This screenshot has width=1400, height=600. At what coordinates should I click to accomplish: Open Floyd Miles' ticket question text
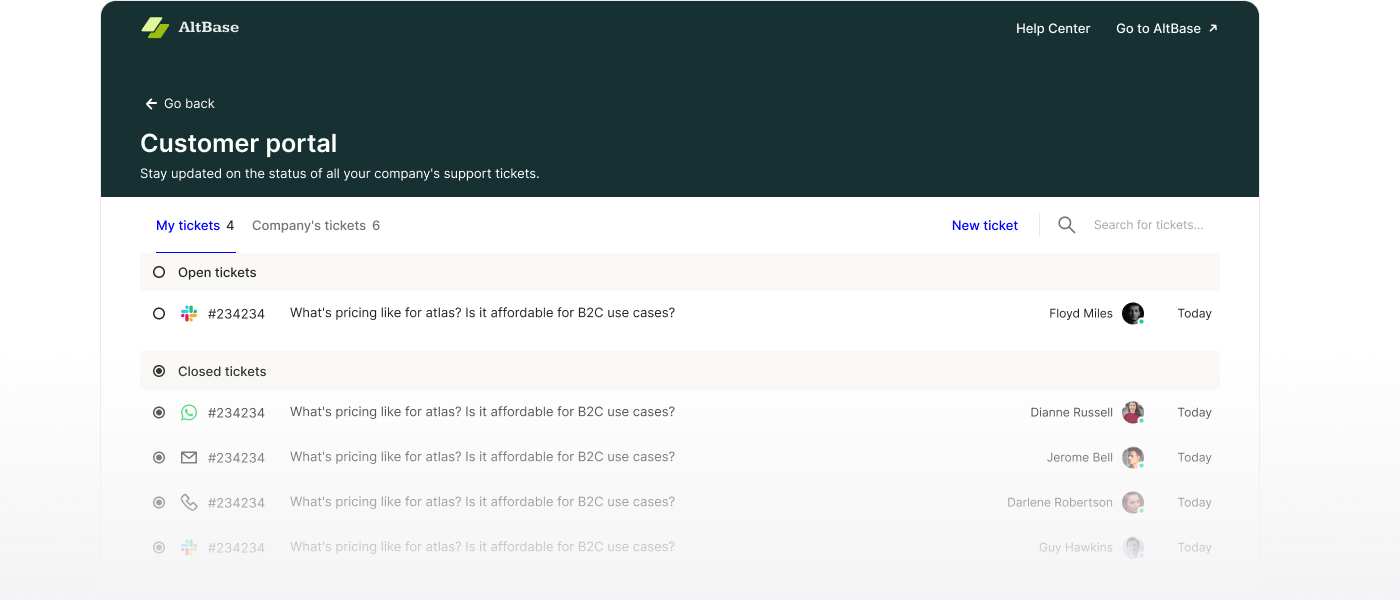pyautogui.click(x=482, y=313)
